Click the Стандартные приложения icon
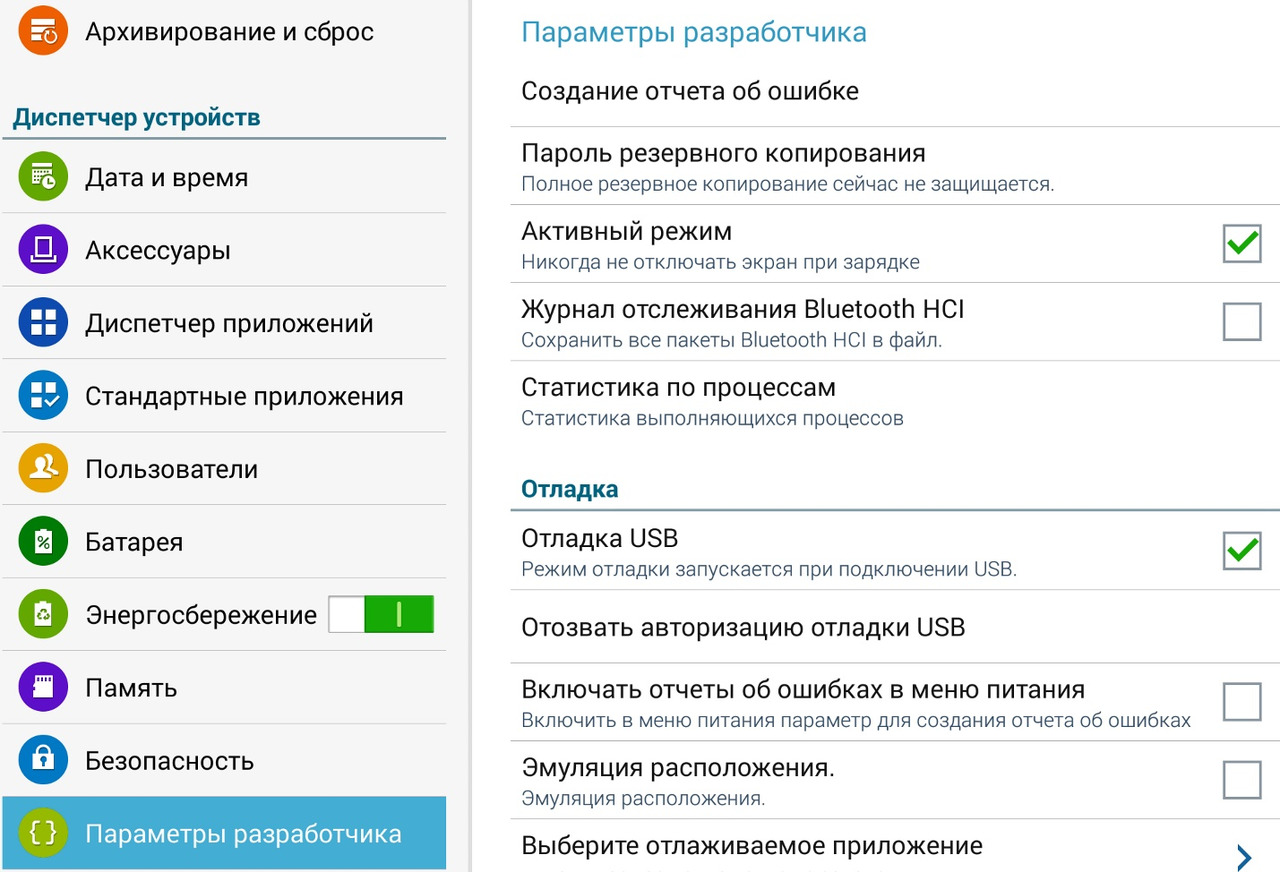 [x=43, y=396]
